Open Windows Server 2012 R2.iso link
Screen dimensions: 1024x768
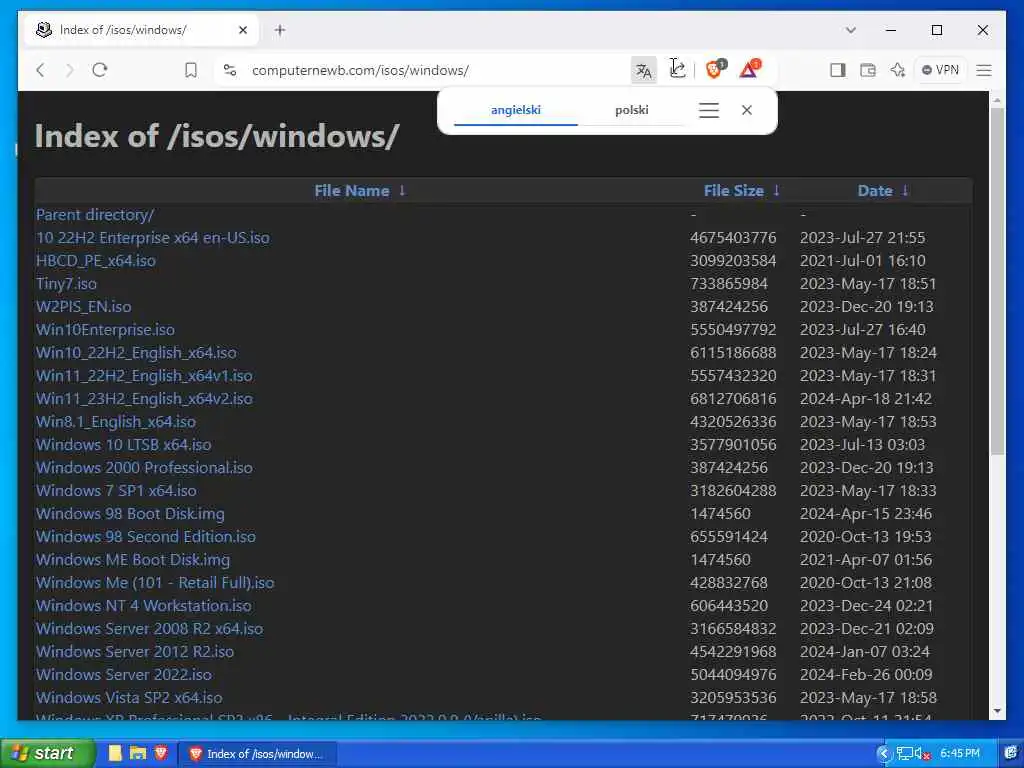coord(135,652)
